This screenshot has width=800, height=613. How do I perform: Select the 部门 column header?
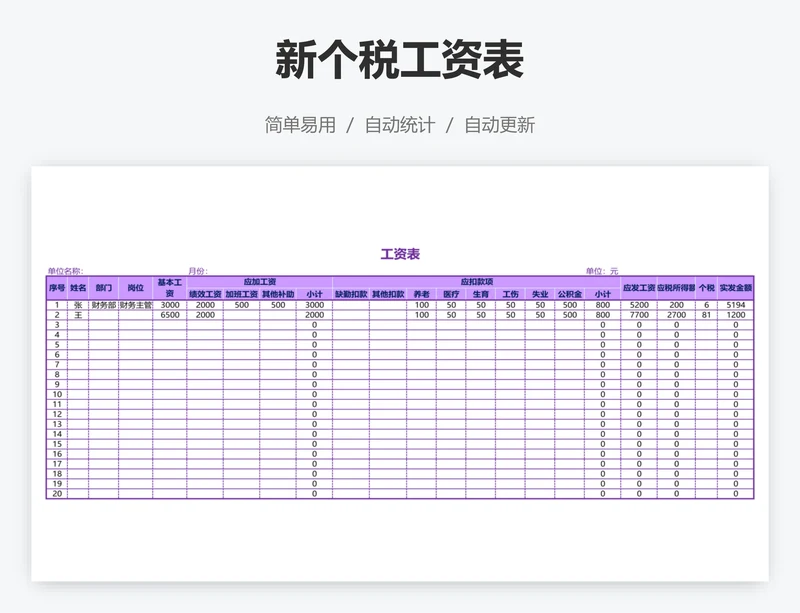click(104, 288)
